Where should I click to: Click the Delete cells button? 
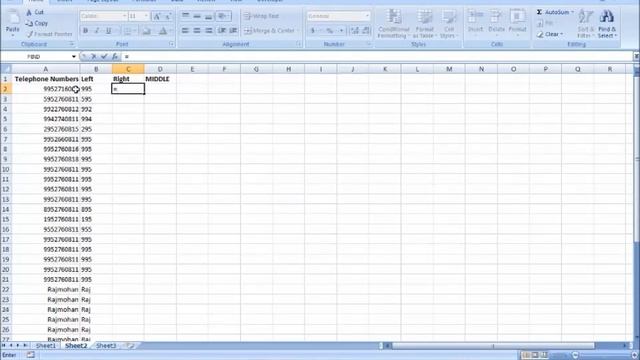point(496,23)
